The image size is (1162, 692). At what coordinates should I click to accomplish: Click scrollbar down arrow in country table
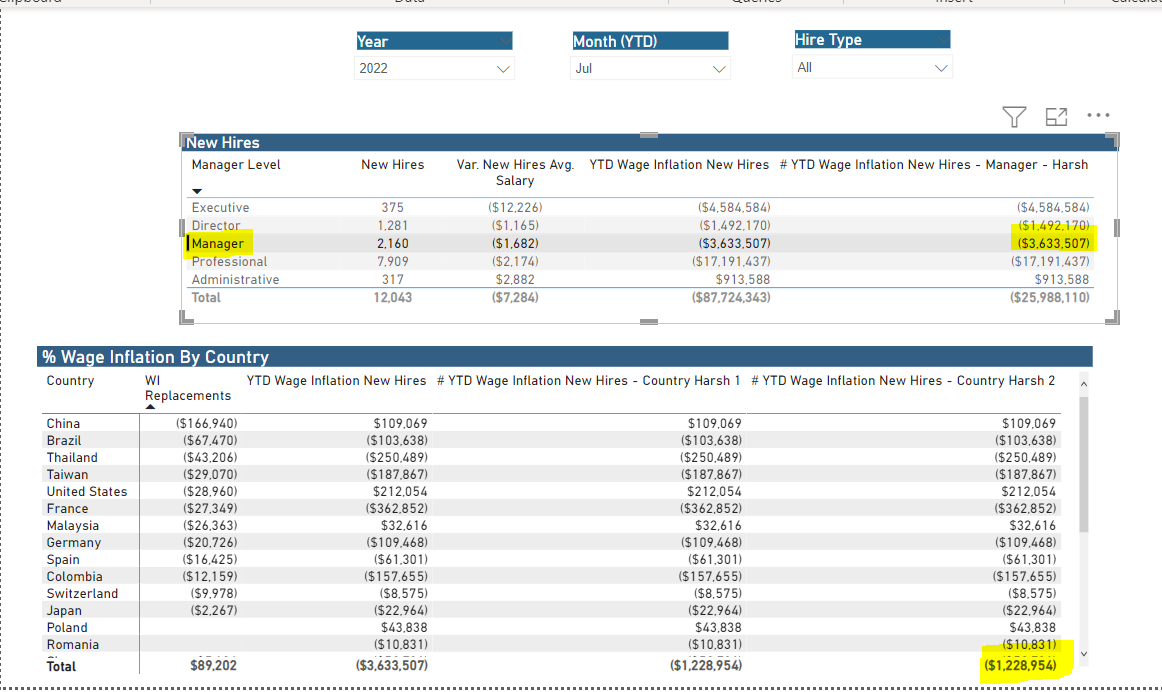1083,653
